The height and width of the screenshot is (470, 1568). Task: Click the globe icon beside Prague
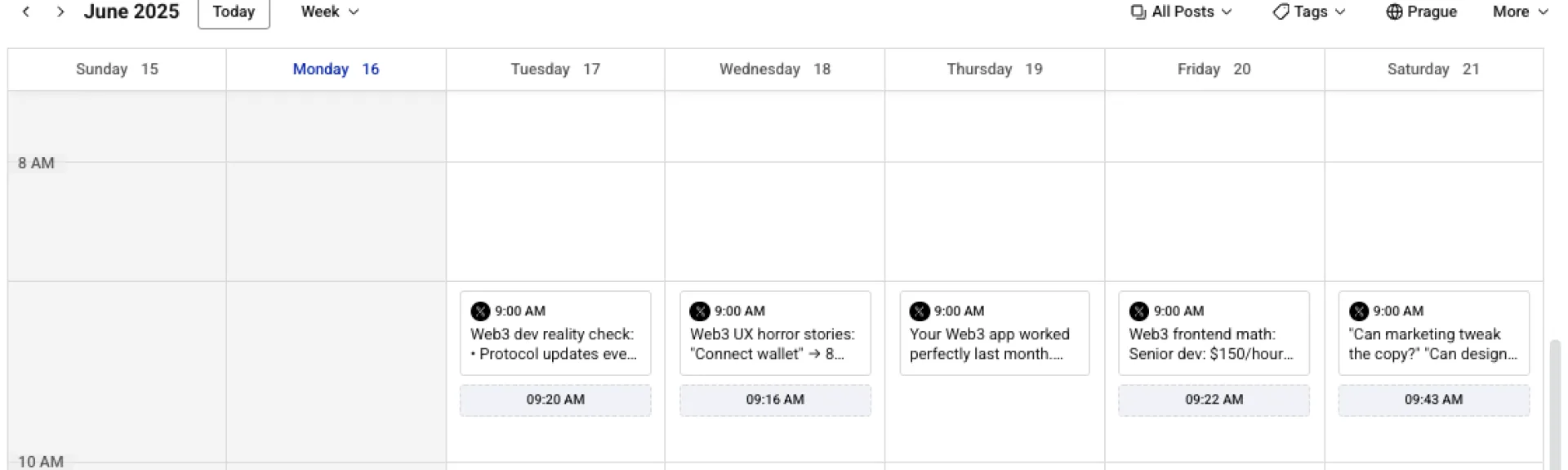click(x=1394, y=11)
